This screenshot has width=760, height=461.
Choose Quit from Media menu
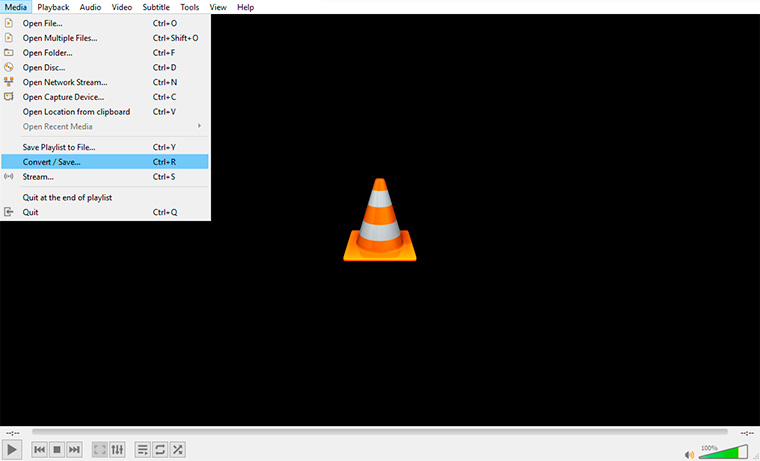pyautogui.click(x=105, y=212)
